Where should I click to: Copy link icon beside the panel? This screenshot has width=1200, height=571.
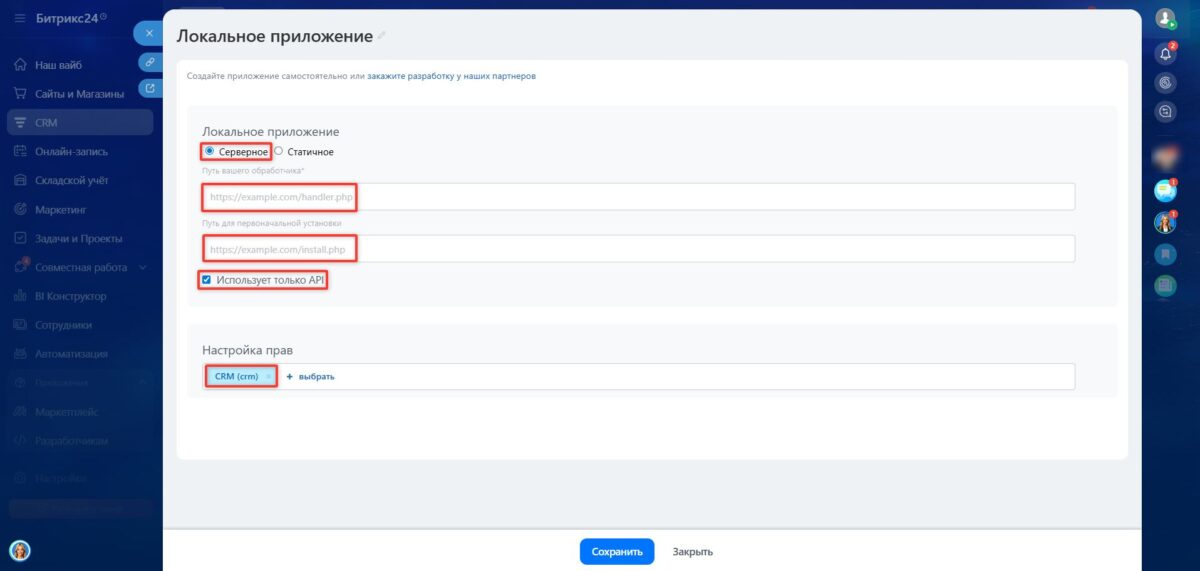(150, 62)
